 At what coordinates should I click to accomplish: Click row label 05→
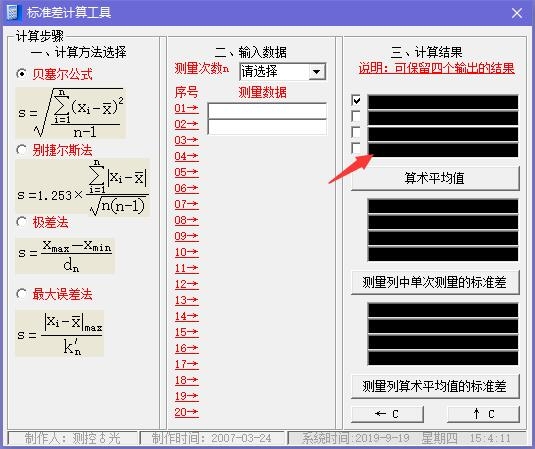[186, 172]
